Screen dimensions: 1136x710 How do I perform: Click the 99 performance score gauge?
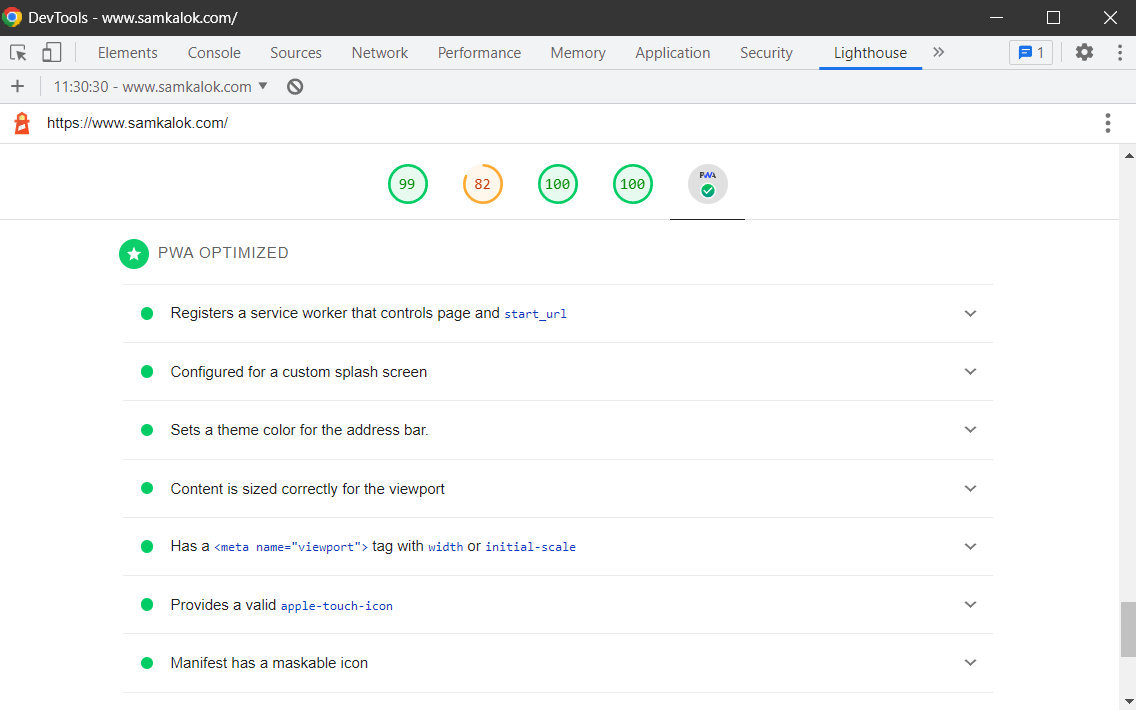point(407,184)
